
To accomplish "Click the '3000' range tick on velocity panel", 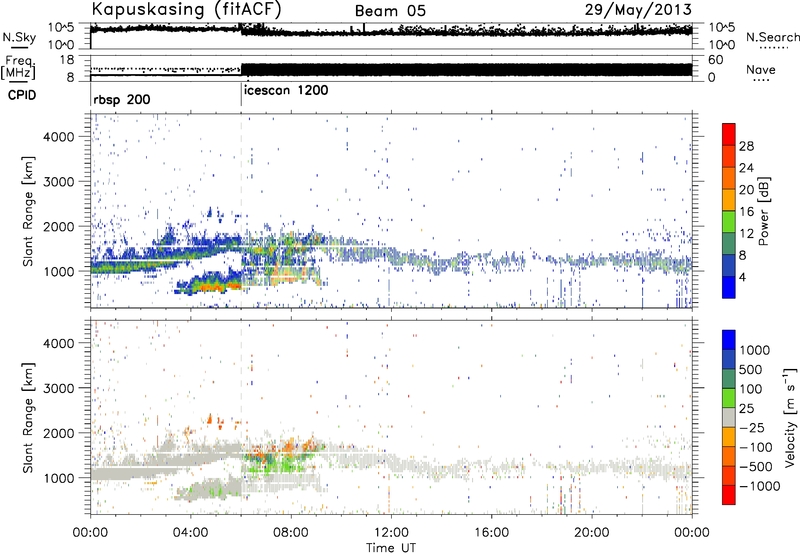I will 59,388.
